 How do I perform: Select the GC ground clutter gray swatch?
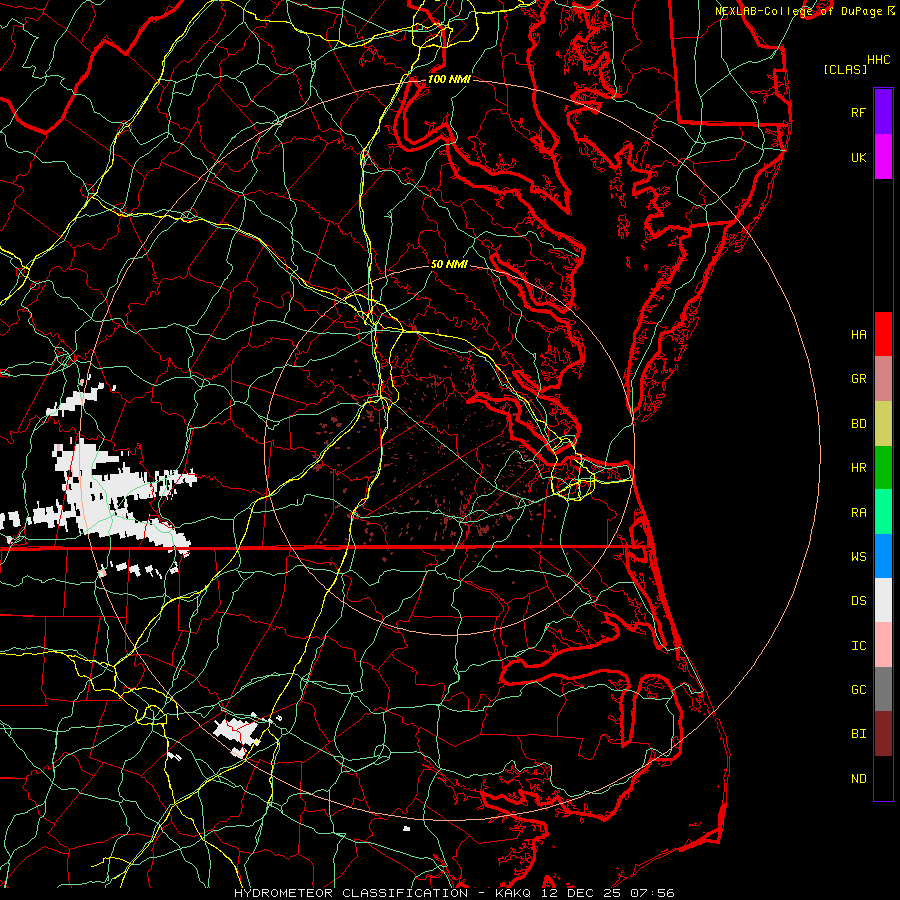tap(883, 689)
